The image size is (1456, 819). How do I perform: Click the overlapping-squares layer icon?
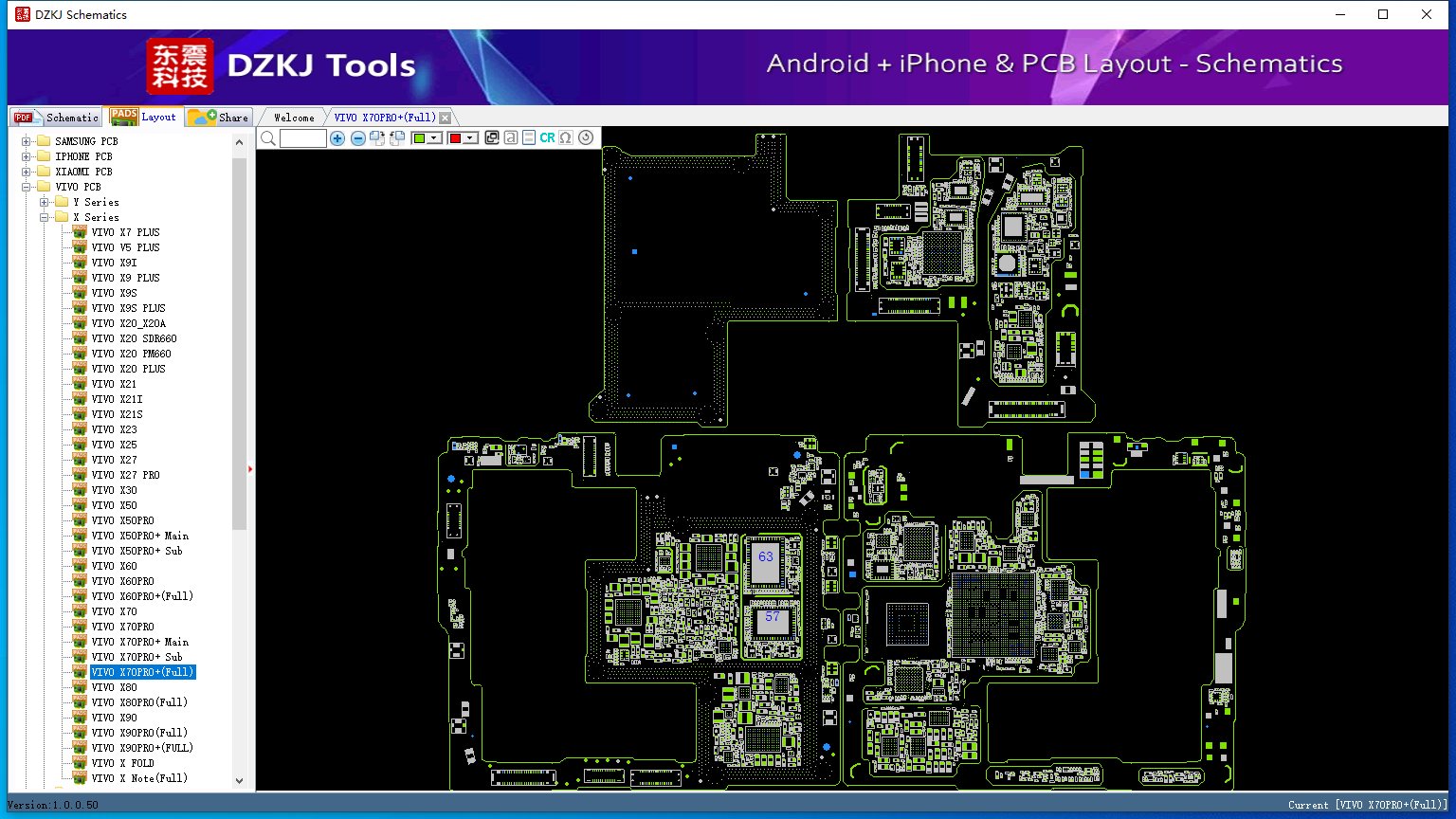tap(492, 138)
